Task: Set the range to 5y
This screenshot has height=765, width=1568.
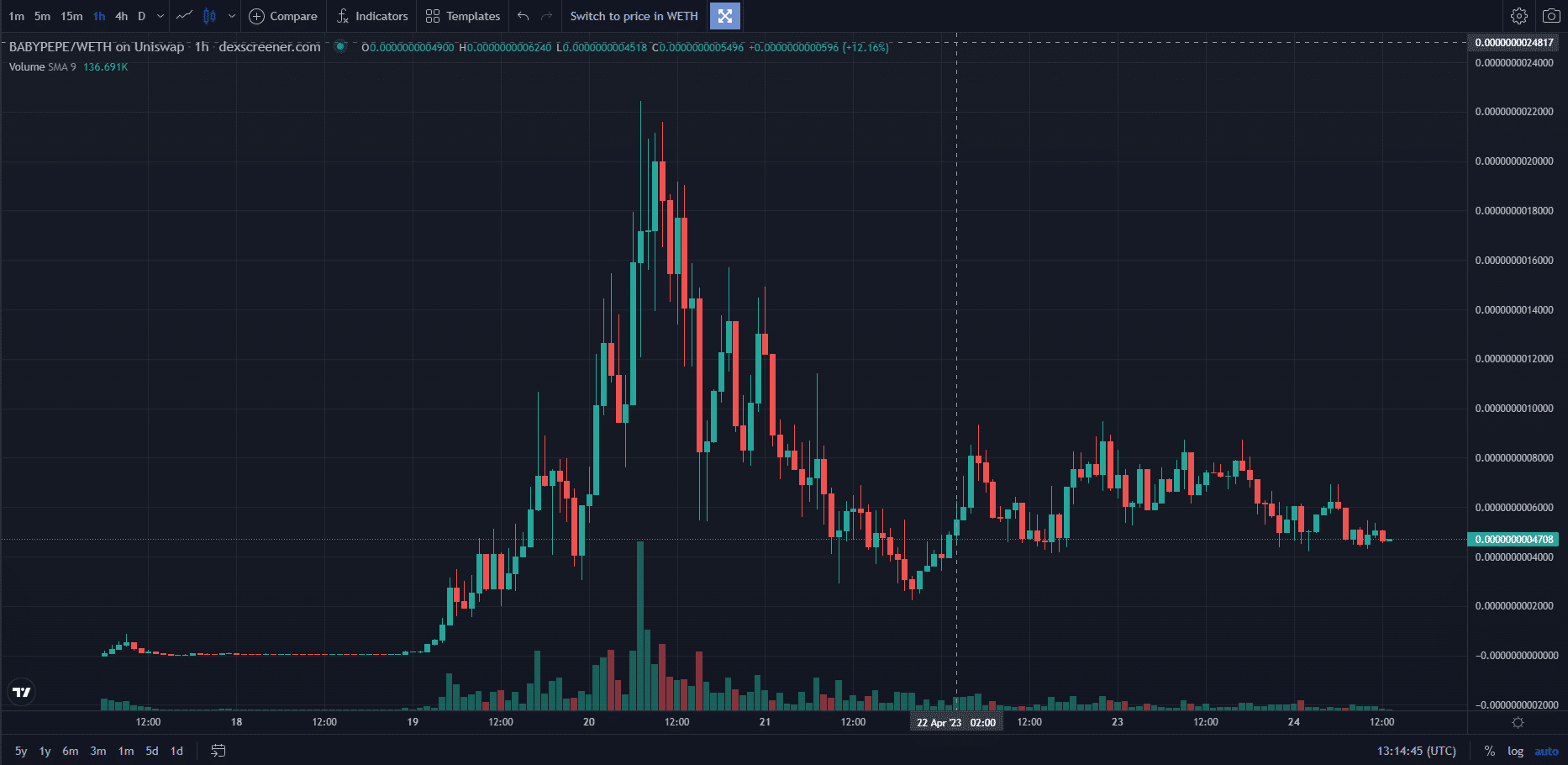Action: click(21, 751)
